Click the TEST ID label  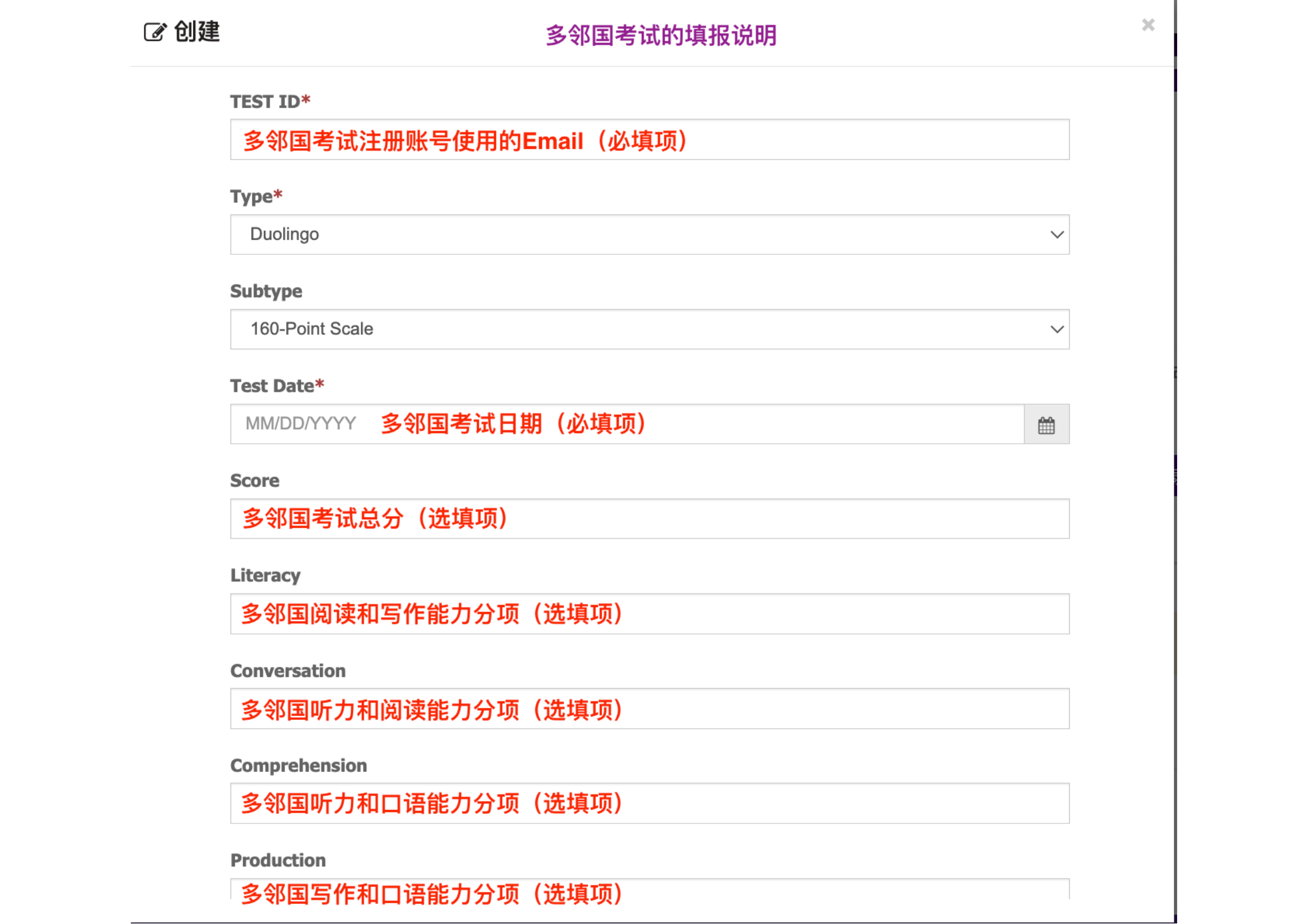click(x=270, y=101)
